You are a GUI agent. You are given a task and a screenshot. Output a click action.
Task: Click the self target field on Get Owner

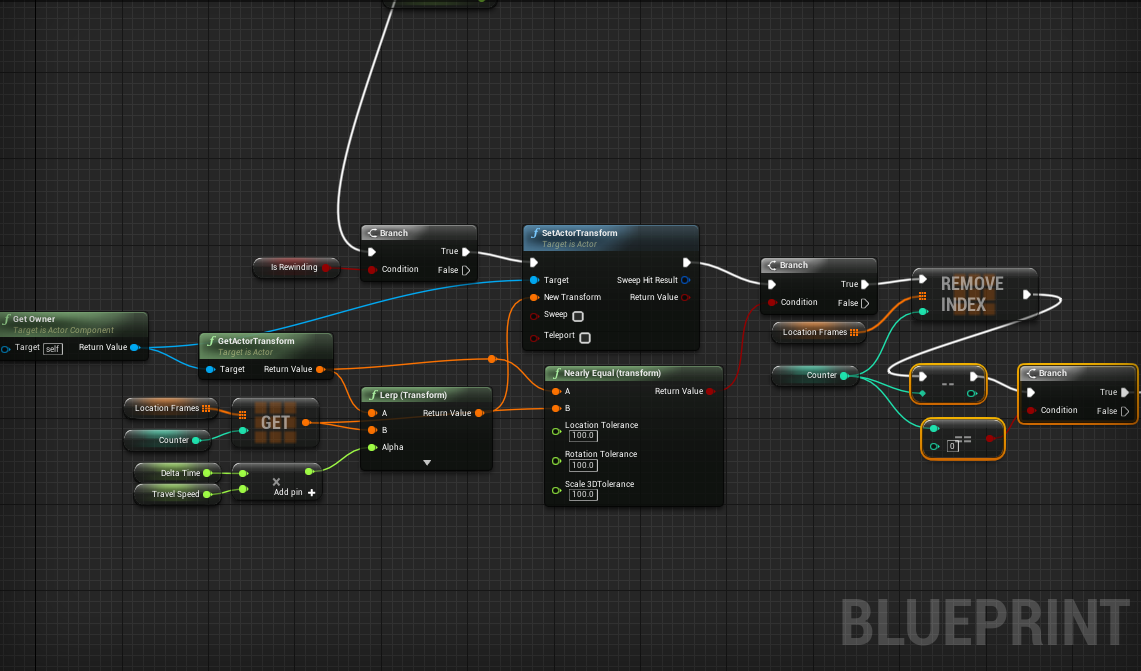click(52, 349)
